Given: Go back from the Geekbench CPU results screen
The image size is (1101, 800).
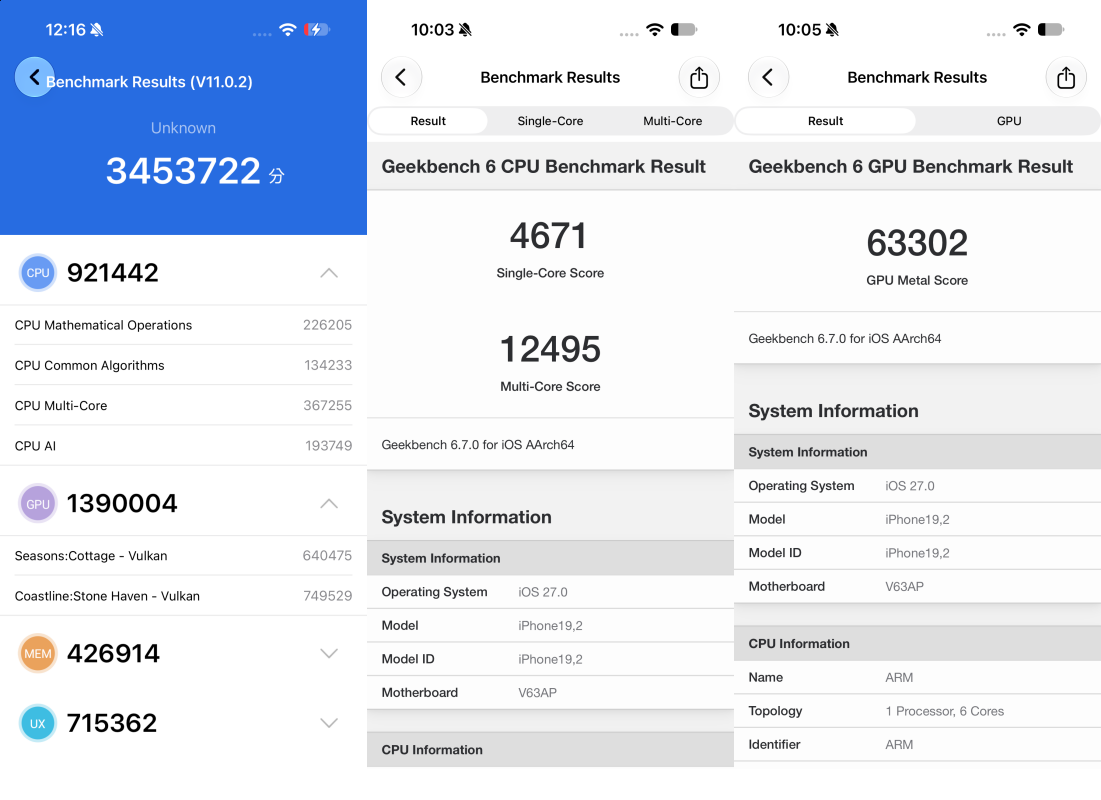Looking at the screenshot, I should pos(401,77).
